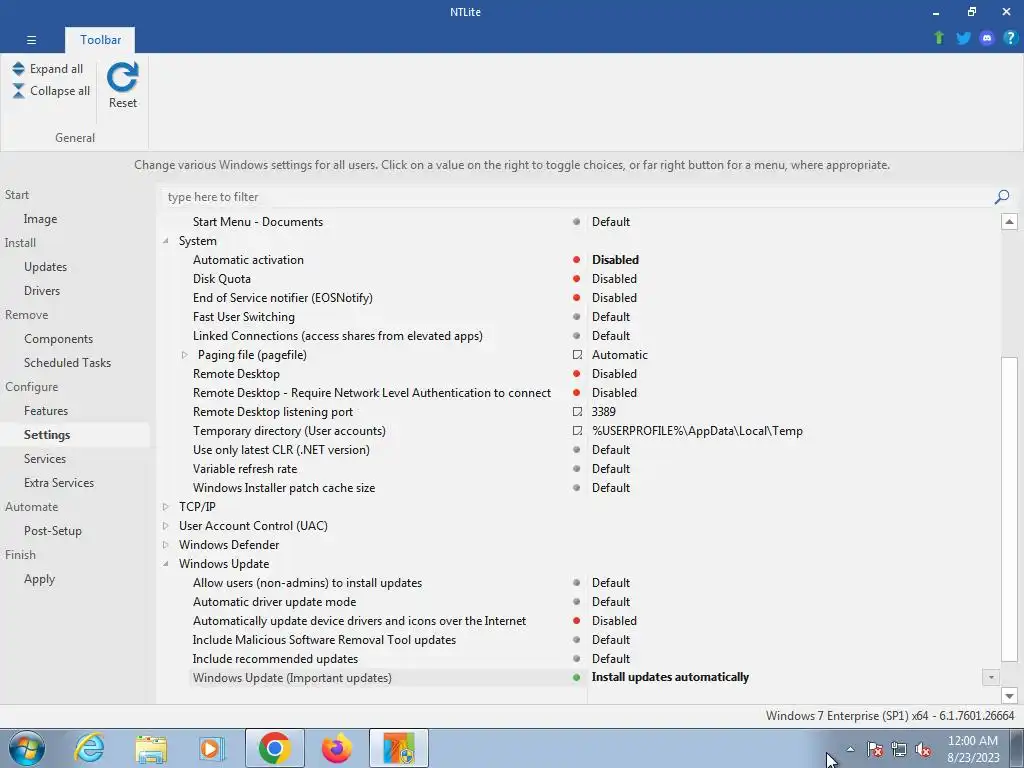Open the Image page in sidebar
This screenshot has height=768, width=1024.
pyautogui.click(x=40, y=219)
